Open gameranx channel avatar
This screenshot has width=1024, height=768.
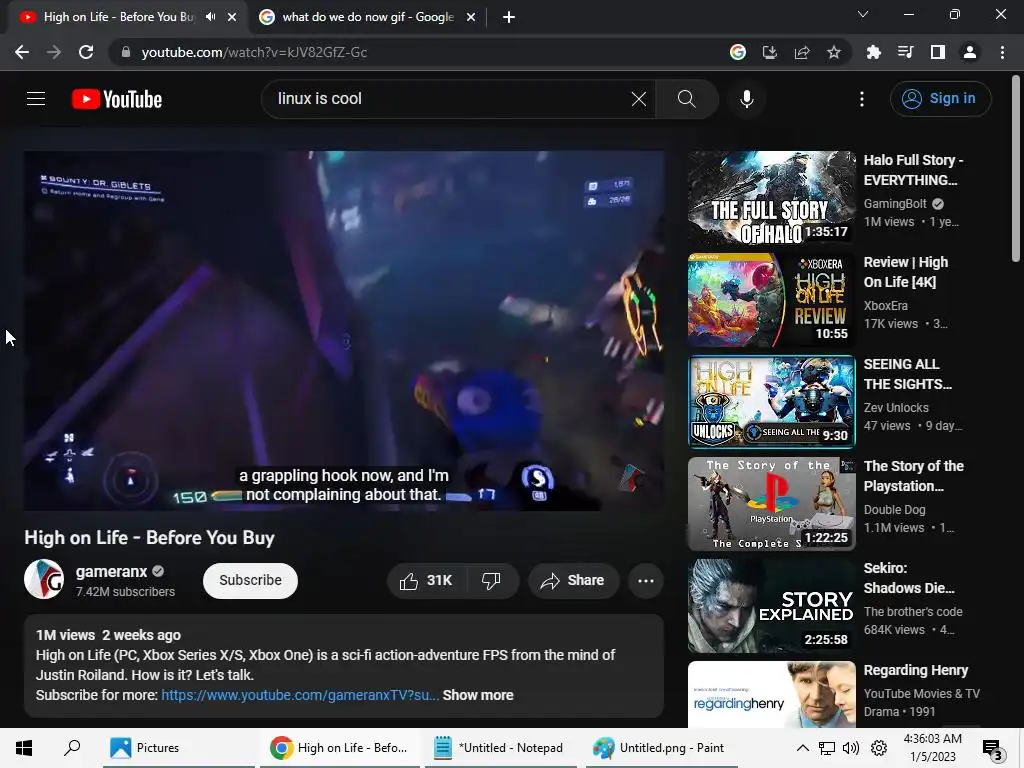pyautogui.click(x=44, y=579)
